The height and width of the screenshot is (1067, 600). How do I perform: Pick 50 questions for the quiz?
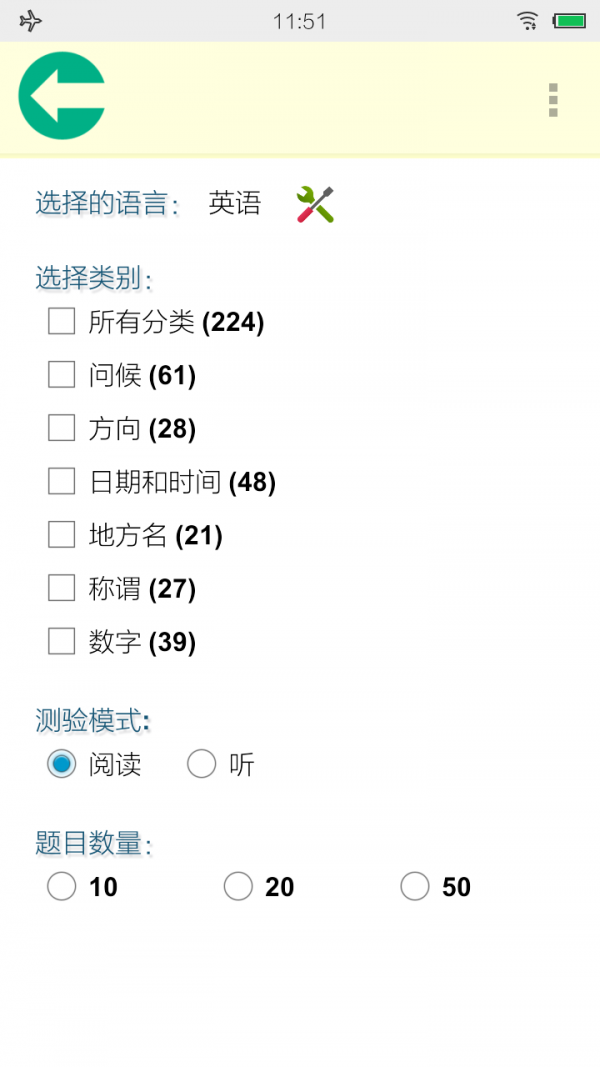[415, 886]
